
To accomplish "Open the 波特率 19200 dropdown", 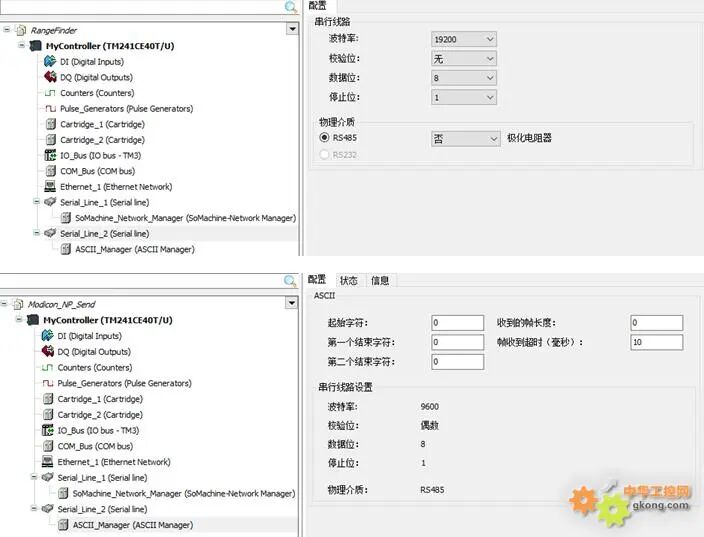I will point(463,39).
